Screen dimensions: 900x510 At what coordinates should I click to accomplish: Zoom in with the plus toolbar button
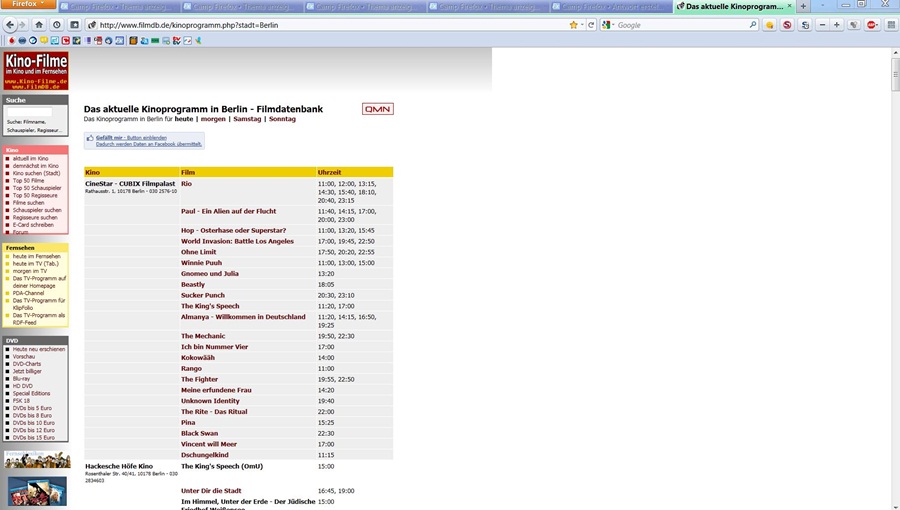pos(836,25)
